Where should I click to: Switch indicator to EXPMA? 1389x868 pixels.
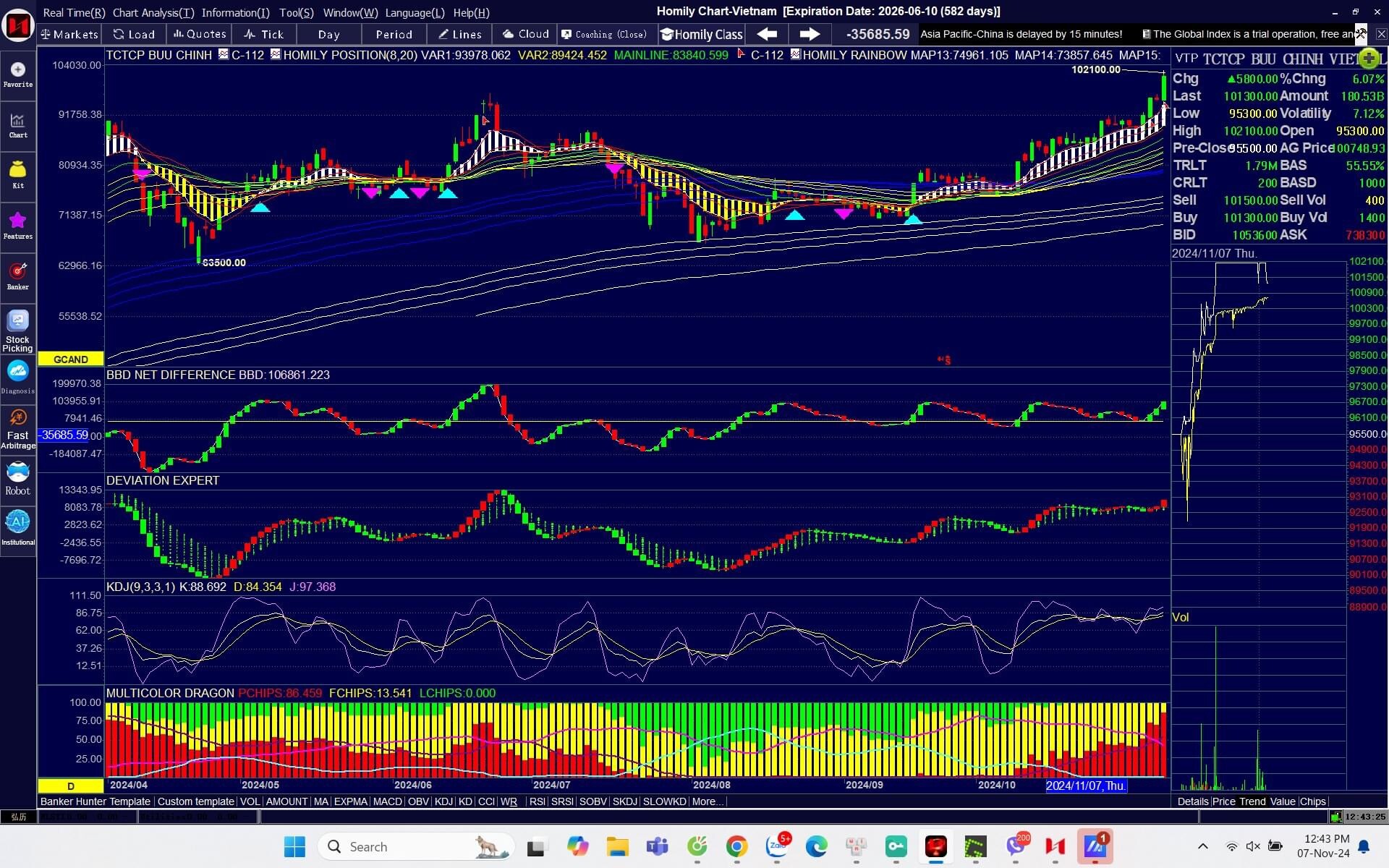[x=350, y=801]
